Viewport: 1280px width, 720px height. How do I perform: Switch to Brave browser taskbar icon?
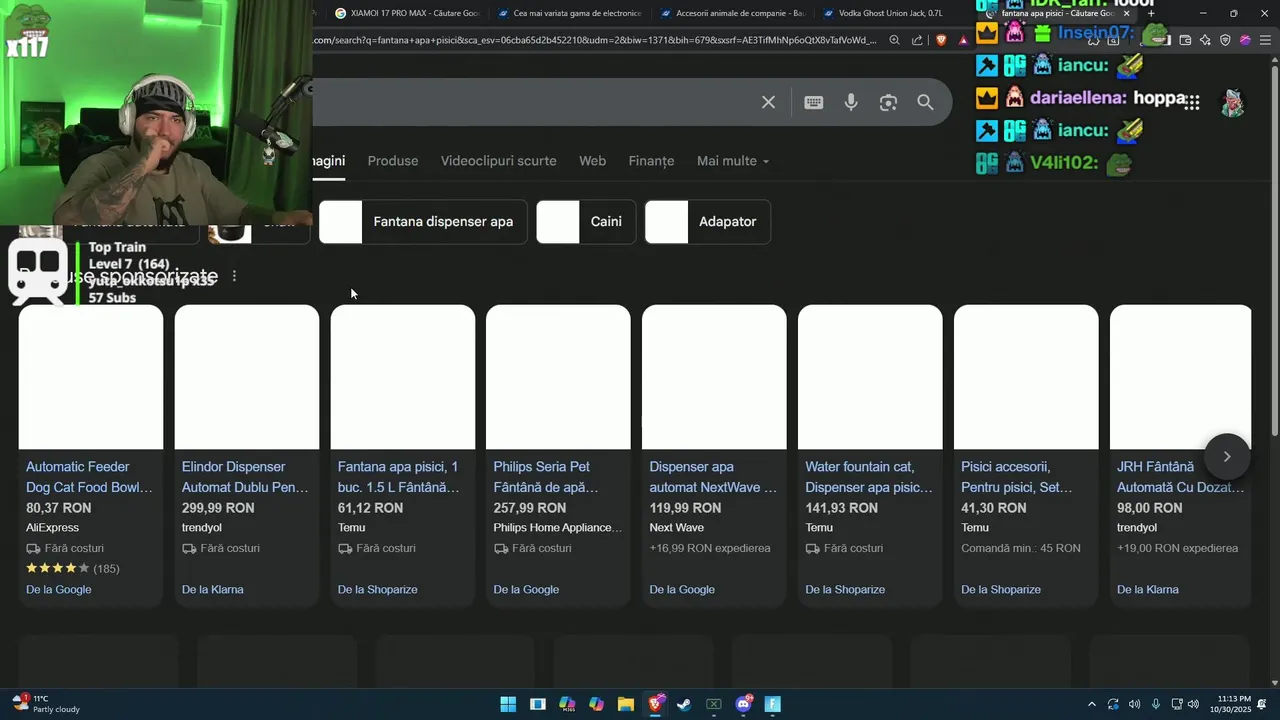655,704
